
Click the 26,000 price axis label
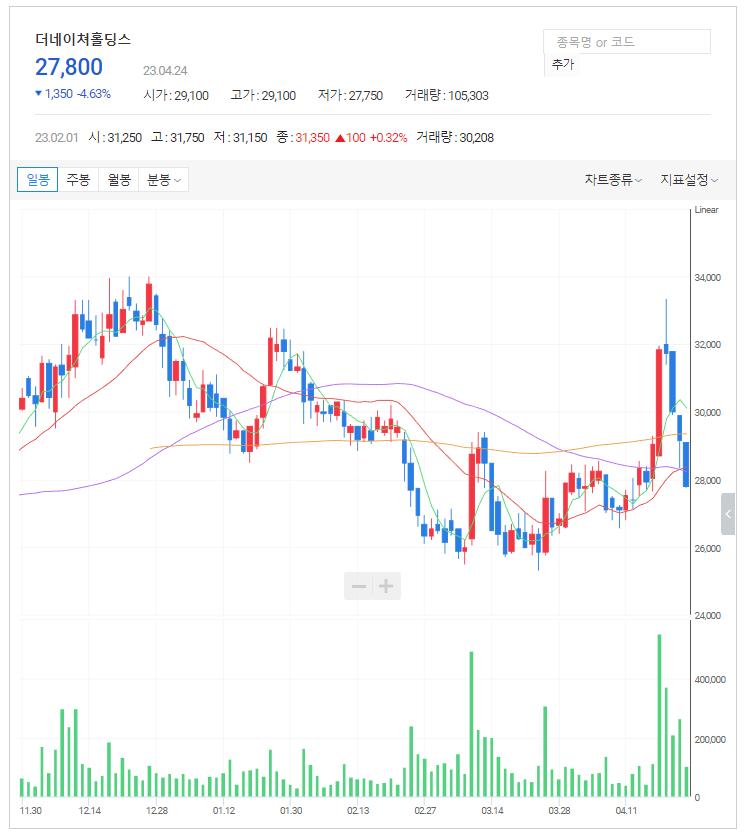pyautogui.click(x=707, y=548)
